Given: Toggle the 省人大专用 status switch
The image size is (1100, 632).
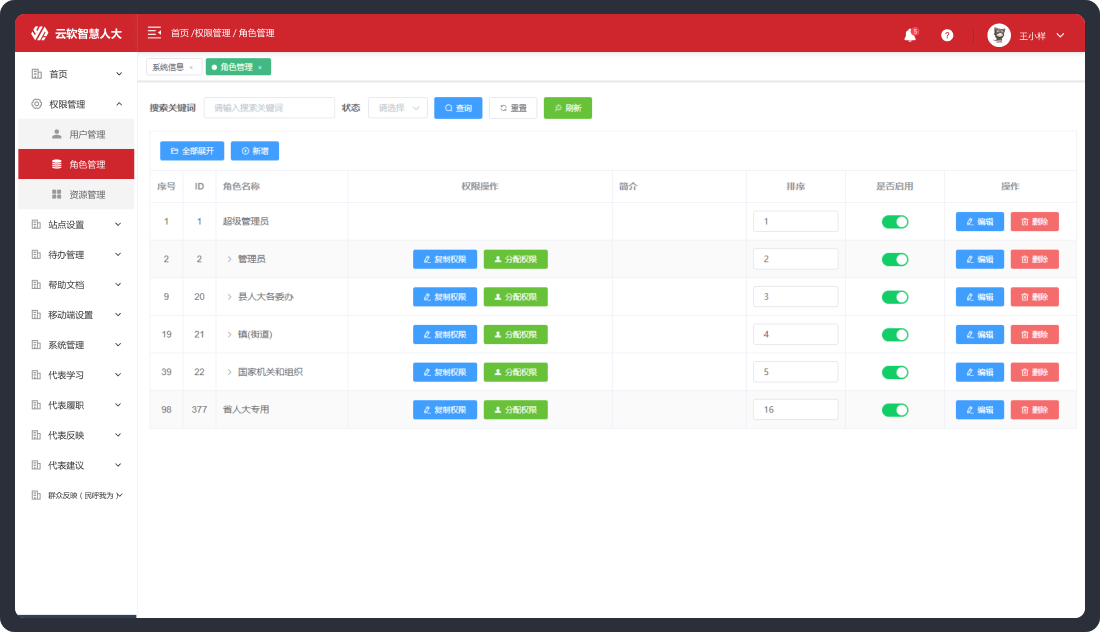Looking at the screenshot, I should [895, 409].
